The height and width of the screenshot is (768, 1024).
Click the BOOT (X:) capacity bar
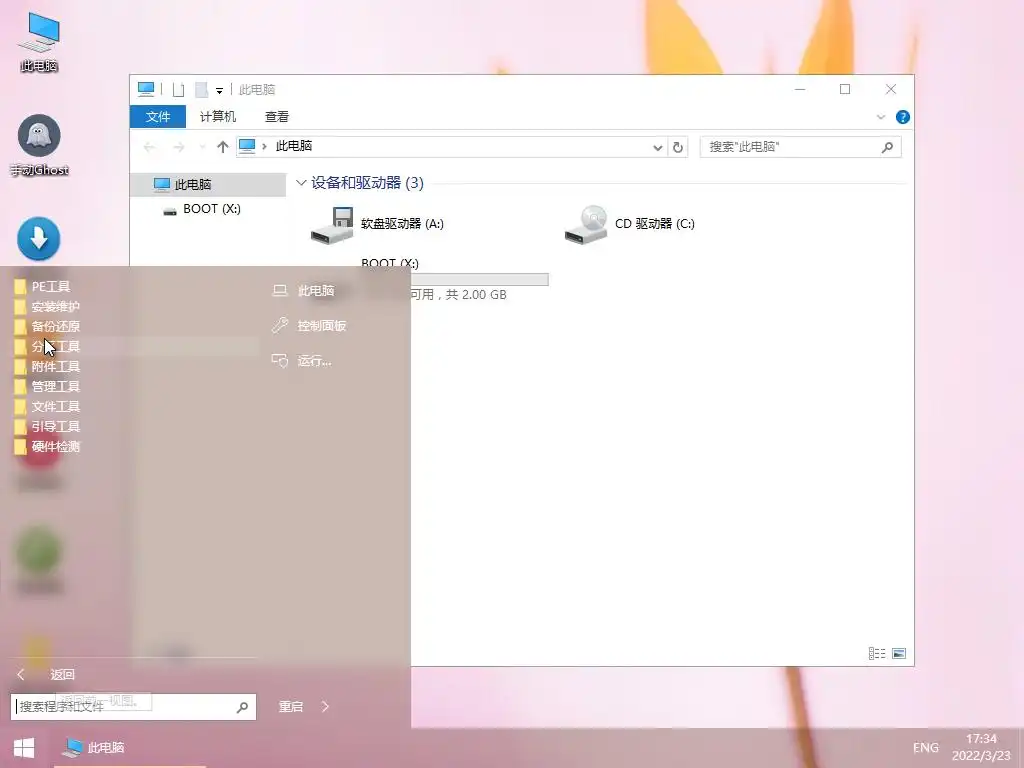click(x=479, y=280)
